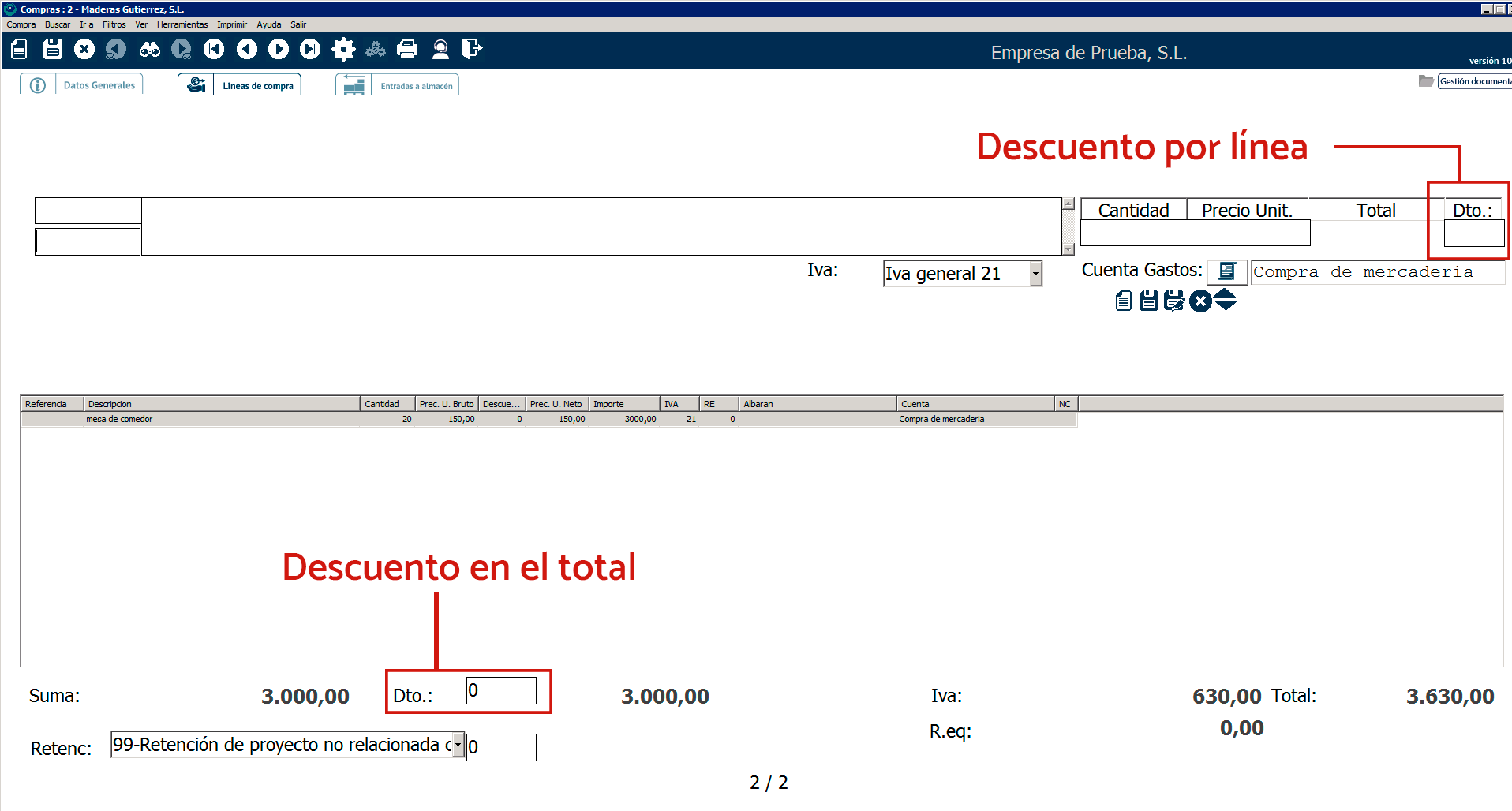The width and height of the screenshot is (1512, 811).
Task: Click the exit door icon in toolbar
Action: [x=472, y=50]
